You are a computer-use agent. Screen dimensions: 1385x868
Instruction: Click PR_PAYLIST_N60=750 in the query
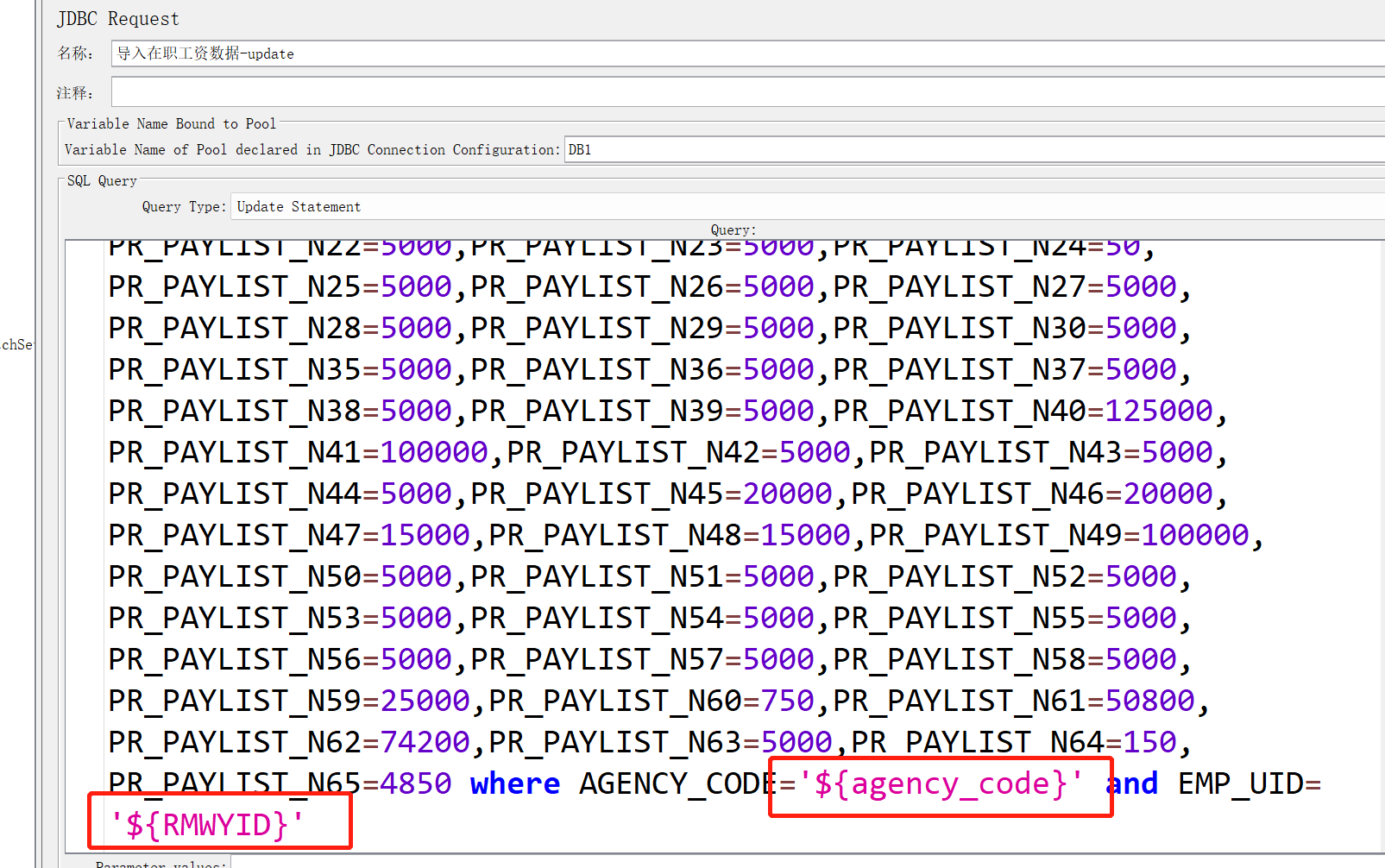coord(652,701)
